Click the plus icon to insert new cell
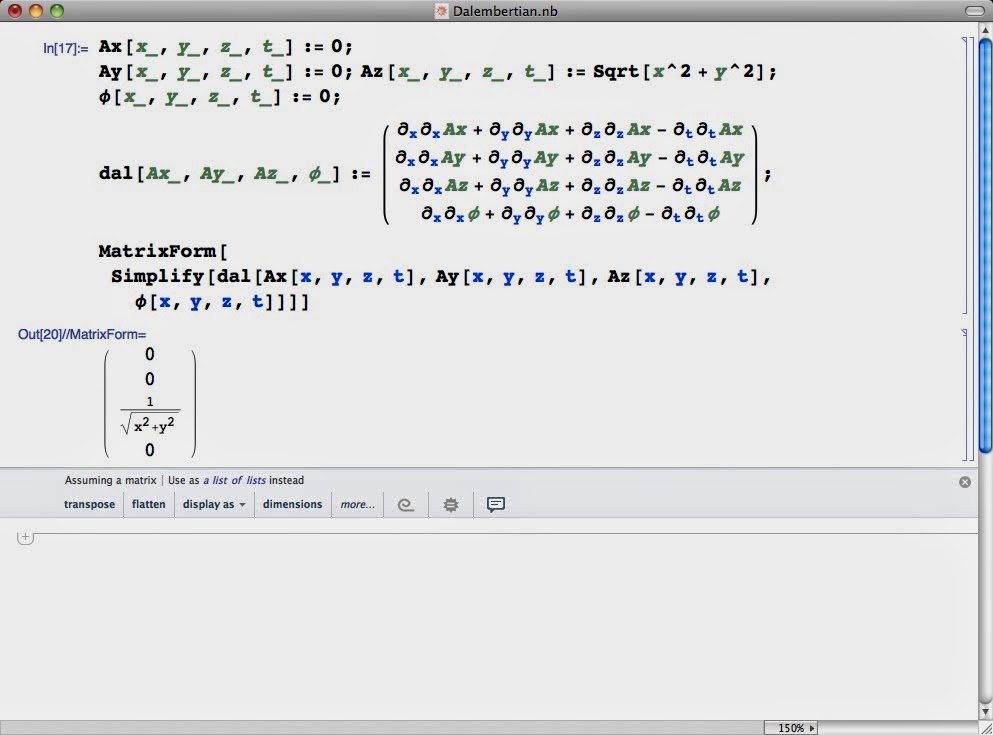Image resolution: width=993 pixels, height=735 pixels. tap(25, 537)
